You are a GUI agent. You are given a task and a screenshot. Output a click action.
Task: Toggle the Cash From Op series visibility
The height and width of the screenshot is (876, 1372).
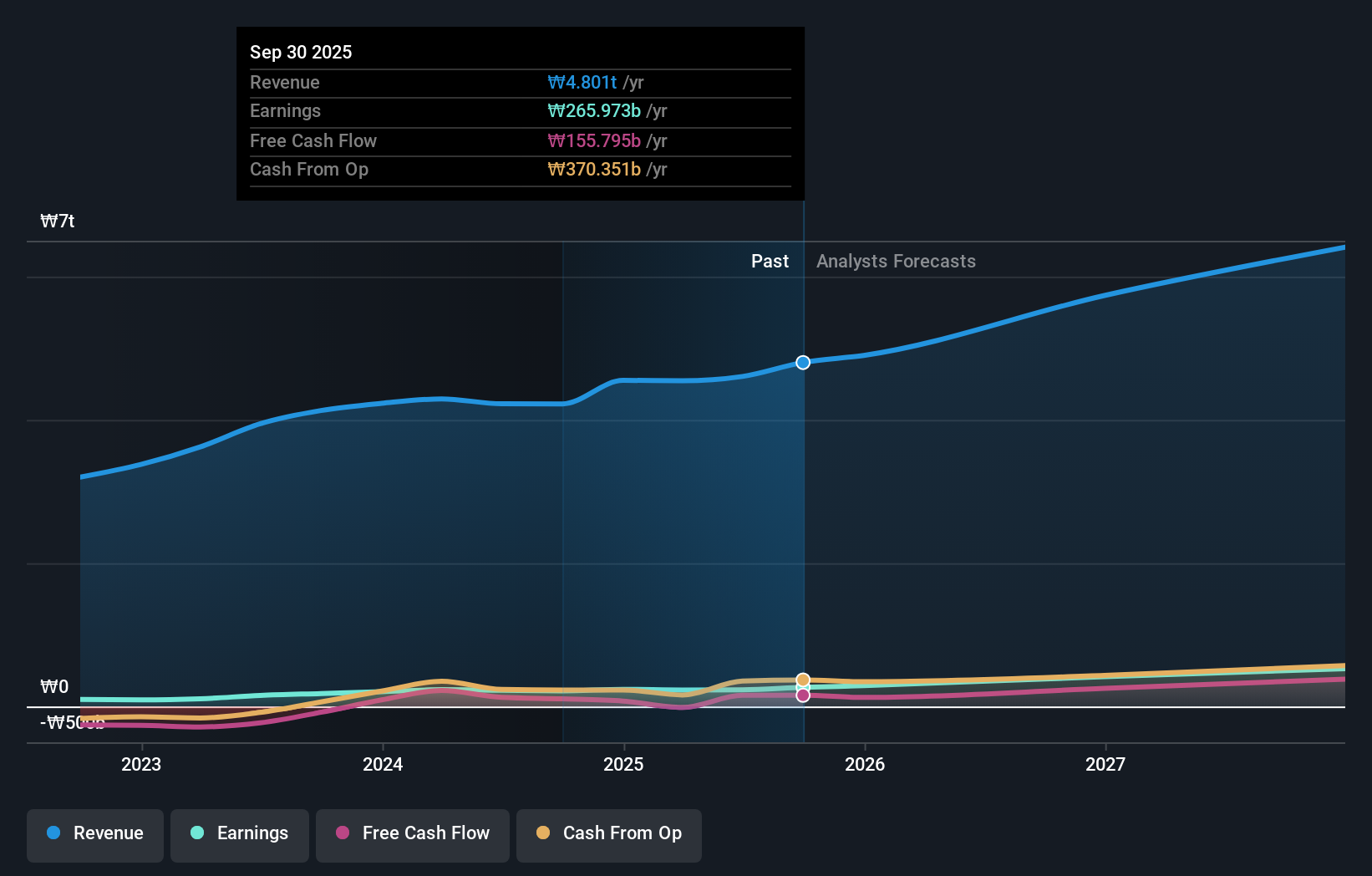click(x=609, y=835)
